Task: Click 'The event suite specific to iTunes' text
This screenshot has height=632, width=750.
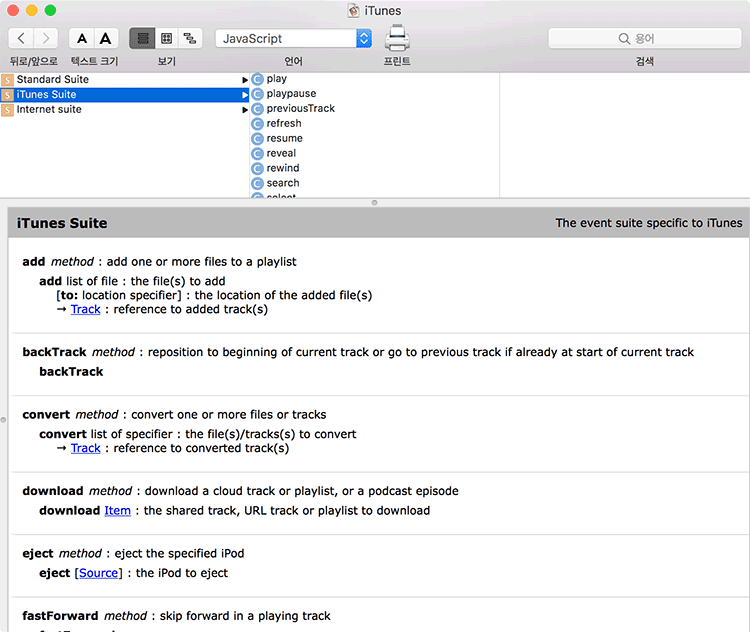Action: tap(649, 223)
